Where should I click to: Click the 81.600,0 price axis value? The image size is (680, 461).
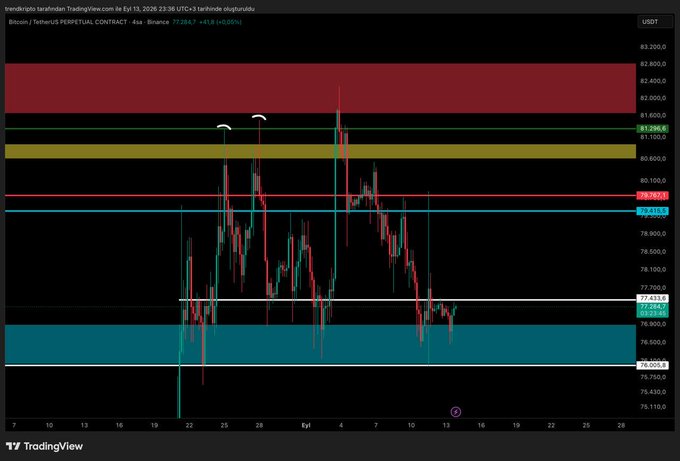coord(653,115)
